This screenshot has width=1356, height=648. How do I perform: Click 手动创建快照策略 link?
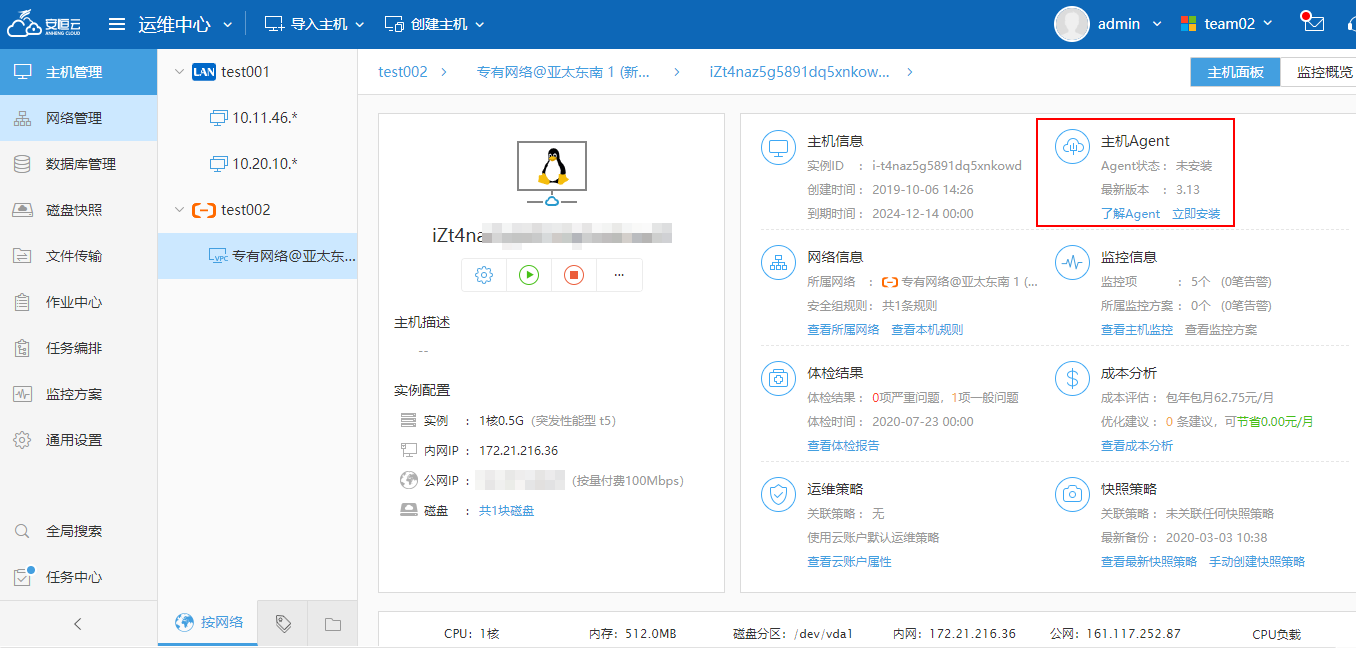pos(1257,562)
